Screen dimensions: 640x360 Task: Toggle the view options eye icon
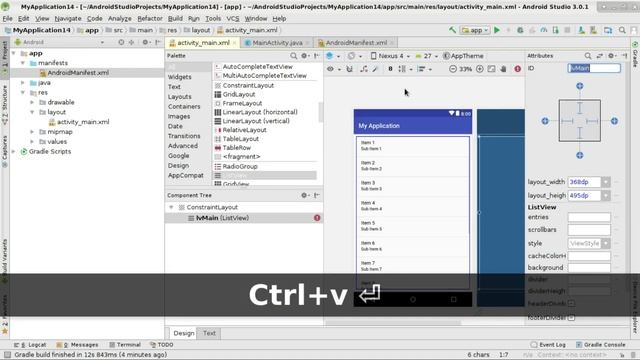click(x=331, y=69)
